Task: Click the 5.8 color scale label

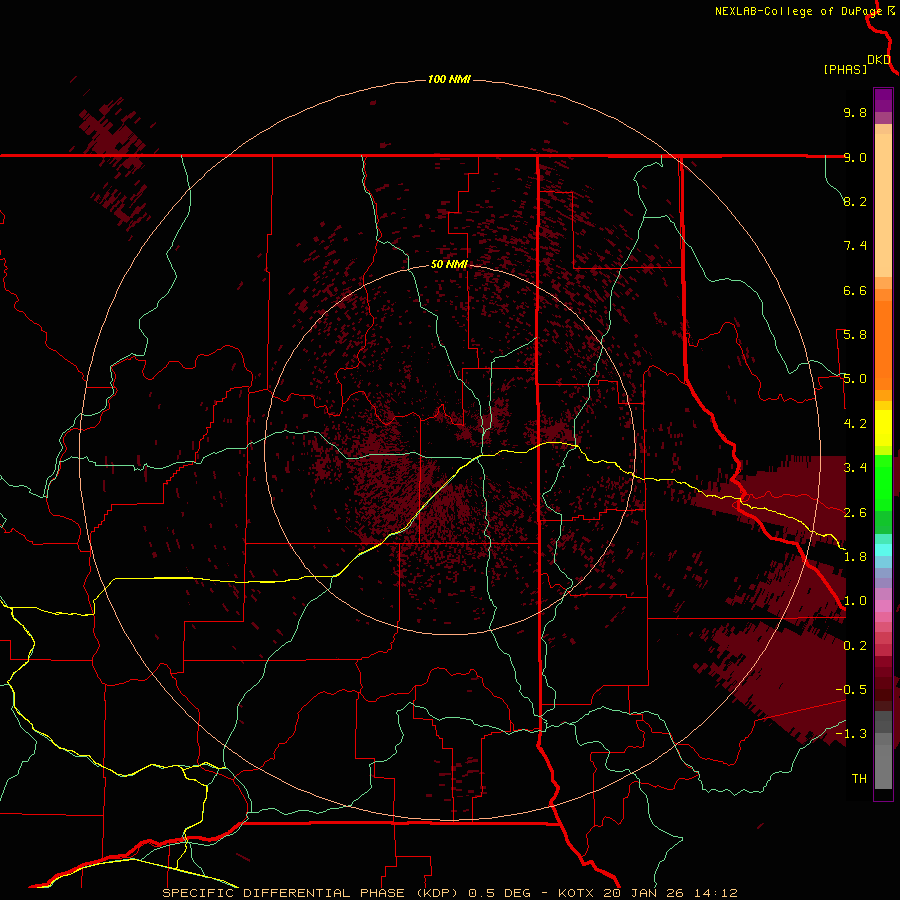Action: [x=855, y=335]
